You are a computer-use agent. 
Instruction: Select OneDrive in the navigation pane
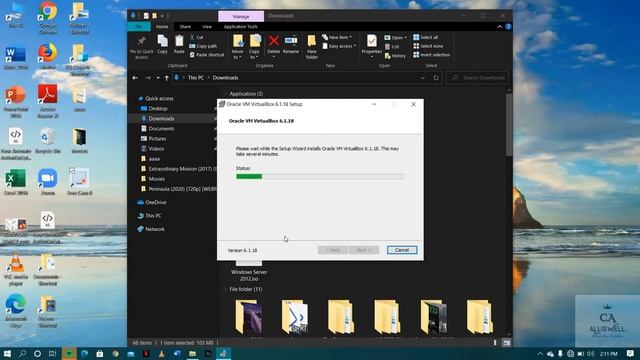(156, 202)
